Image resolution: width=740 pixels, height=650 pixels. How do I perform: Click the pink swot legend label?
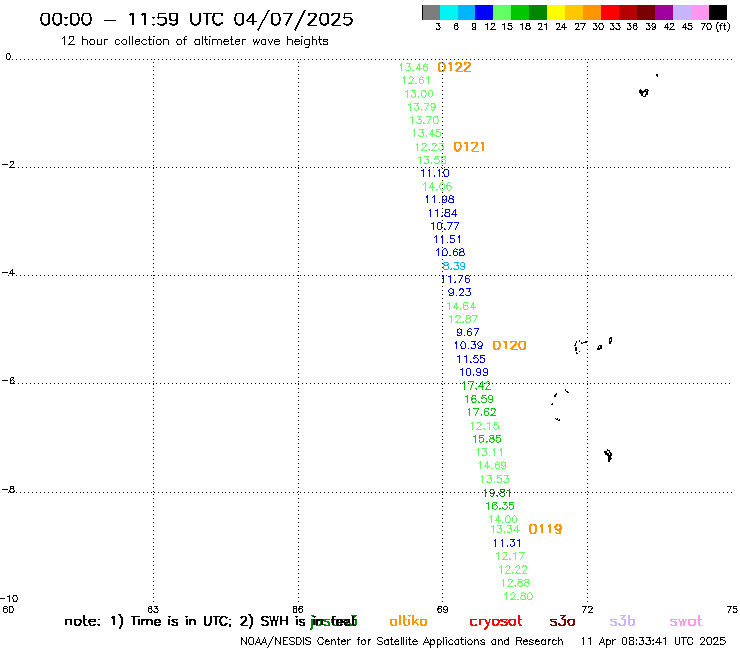[x=686, y=622]
